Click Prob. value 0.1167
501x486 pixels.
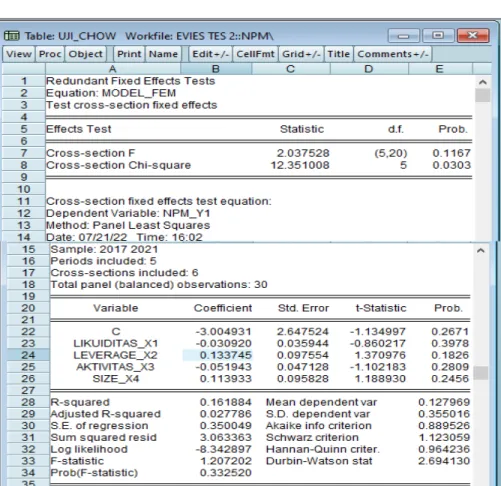point(452,153)
